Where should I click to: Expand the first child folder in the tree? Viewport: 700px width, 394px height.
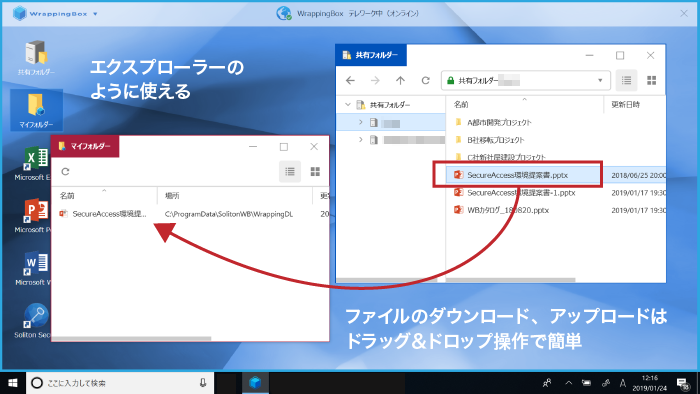(x=361, y=122)
